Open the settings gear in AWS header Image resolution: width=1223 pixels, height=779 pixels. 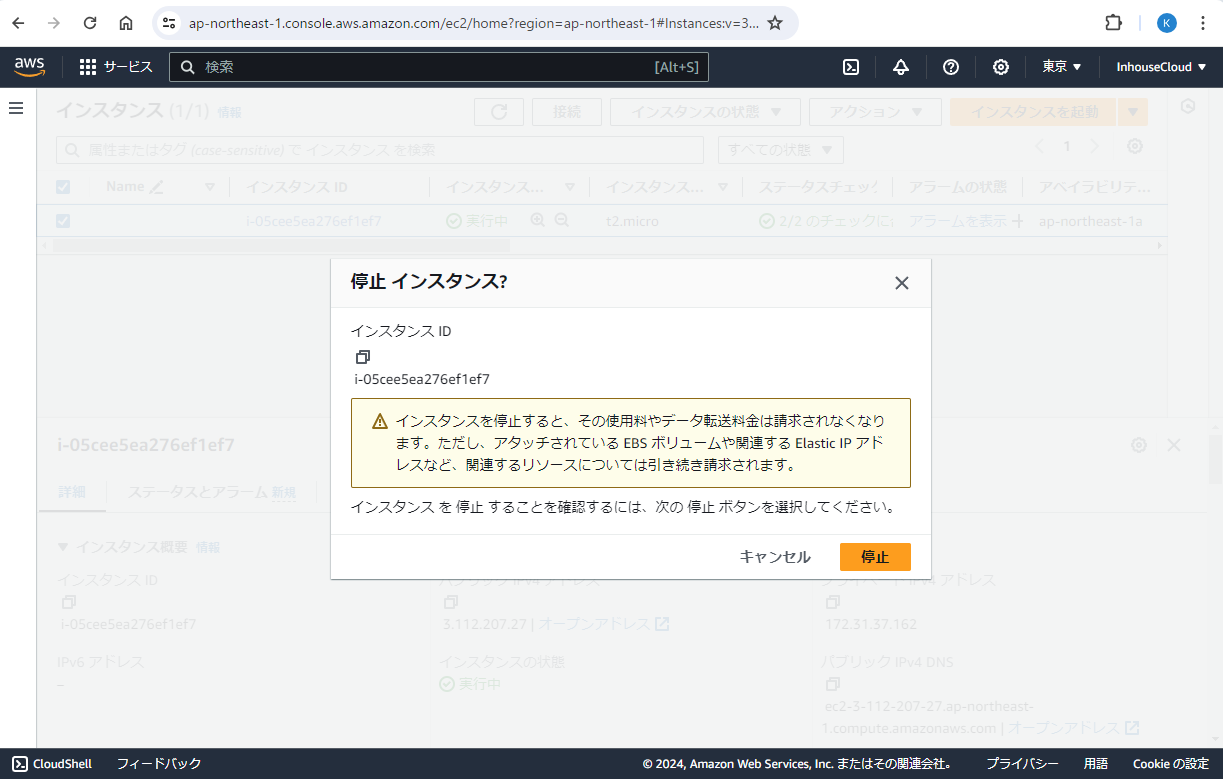(1000, 67)
